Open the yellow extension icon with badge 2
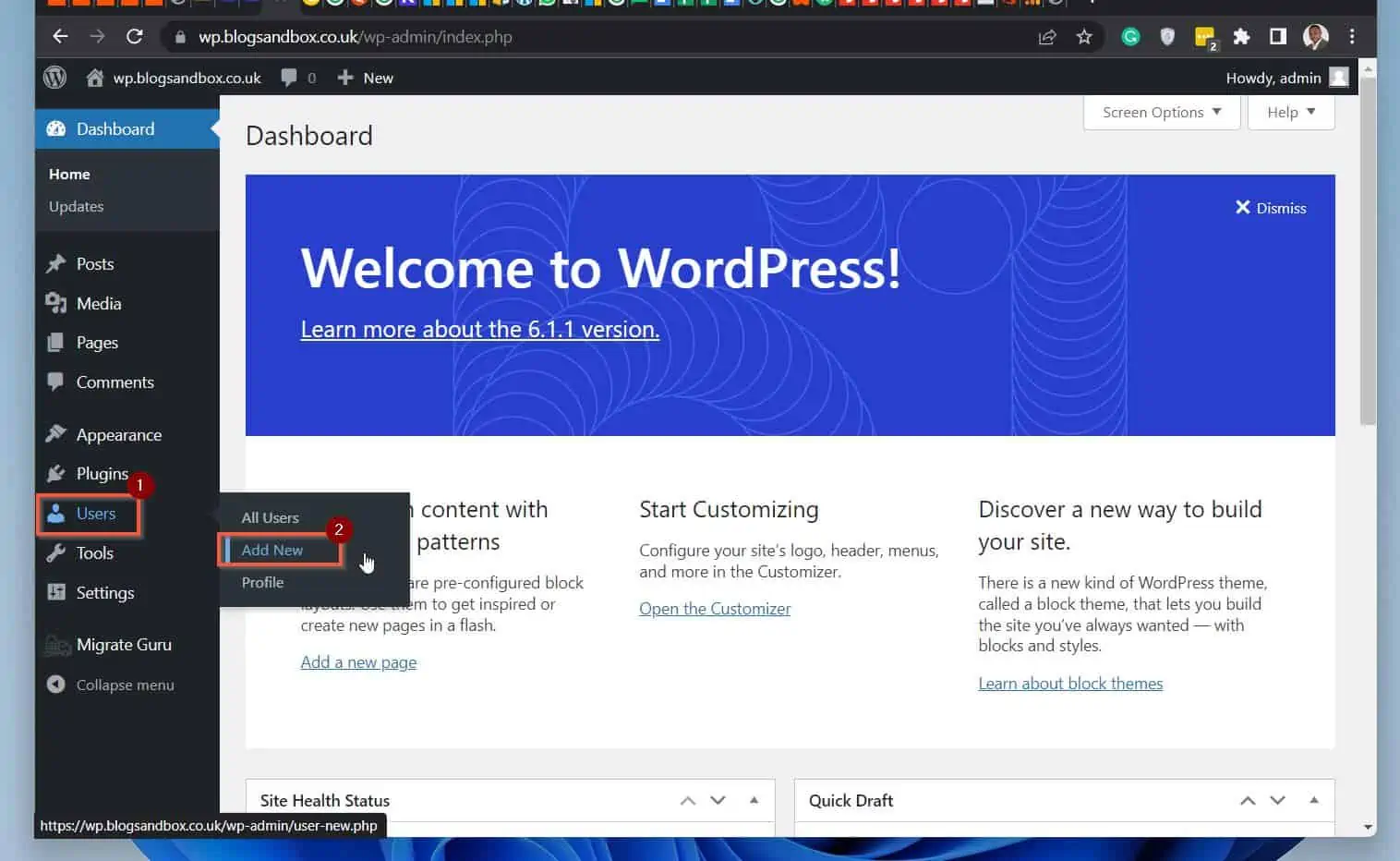This screenshot has height=861, width=1400. pyautogui.click(x=1205, y=38)
